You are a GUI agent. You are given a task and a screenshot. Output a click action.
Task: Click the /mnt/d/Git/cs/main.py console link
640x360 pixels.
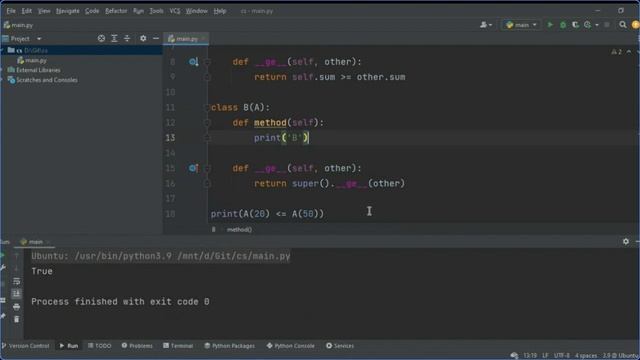pos(234,256)
